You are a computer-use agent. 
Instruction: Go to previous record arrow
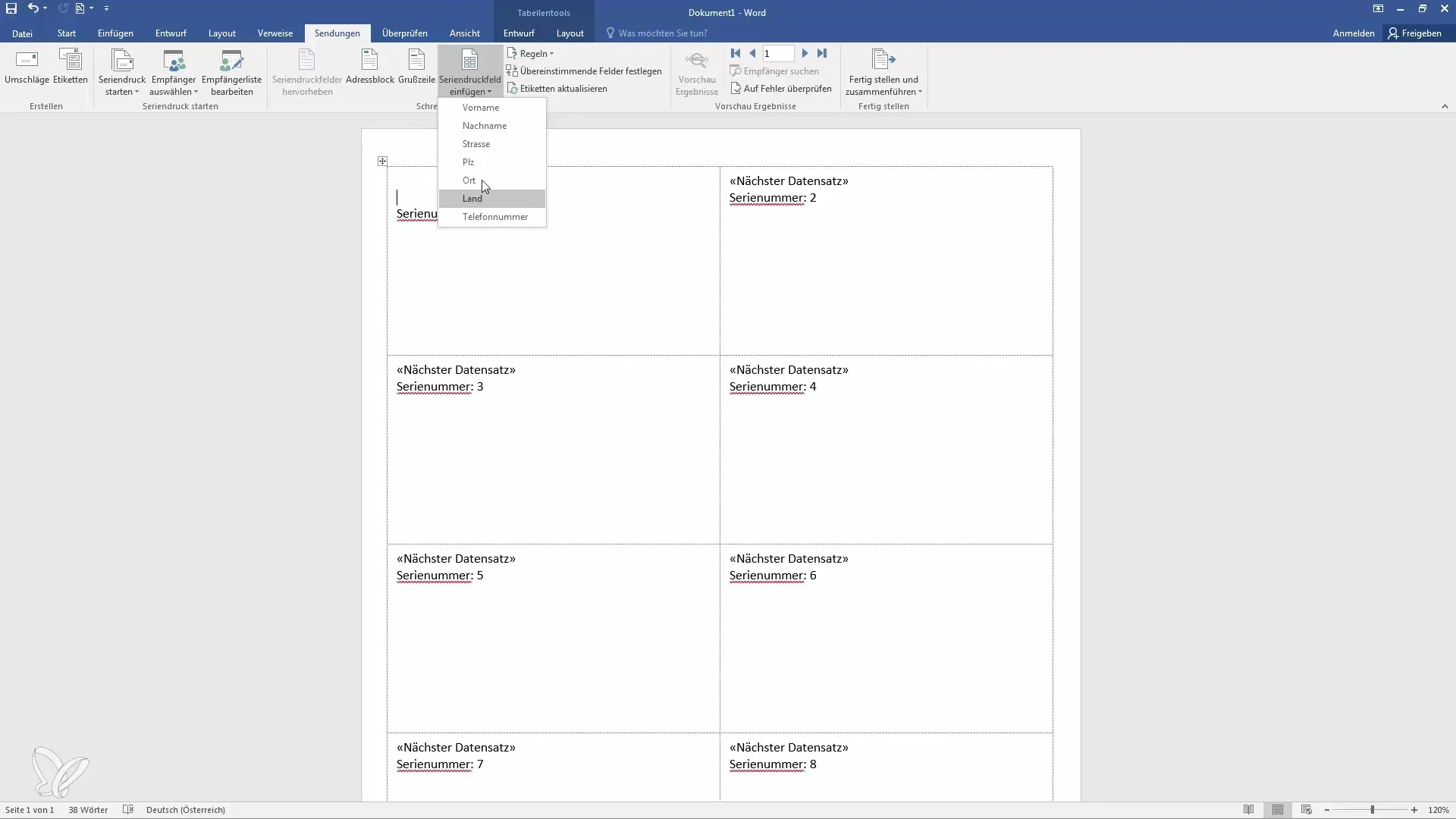(x=752, y=54)
